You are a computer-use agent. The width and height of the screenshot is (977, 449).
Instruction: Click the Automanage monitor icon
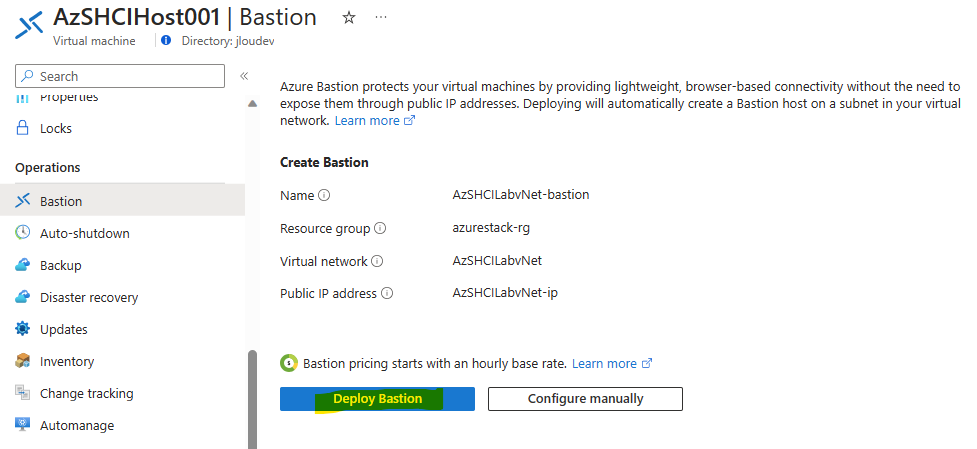point(22,425)
